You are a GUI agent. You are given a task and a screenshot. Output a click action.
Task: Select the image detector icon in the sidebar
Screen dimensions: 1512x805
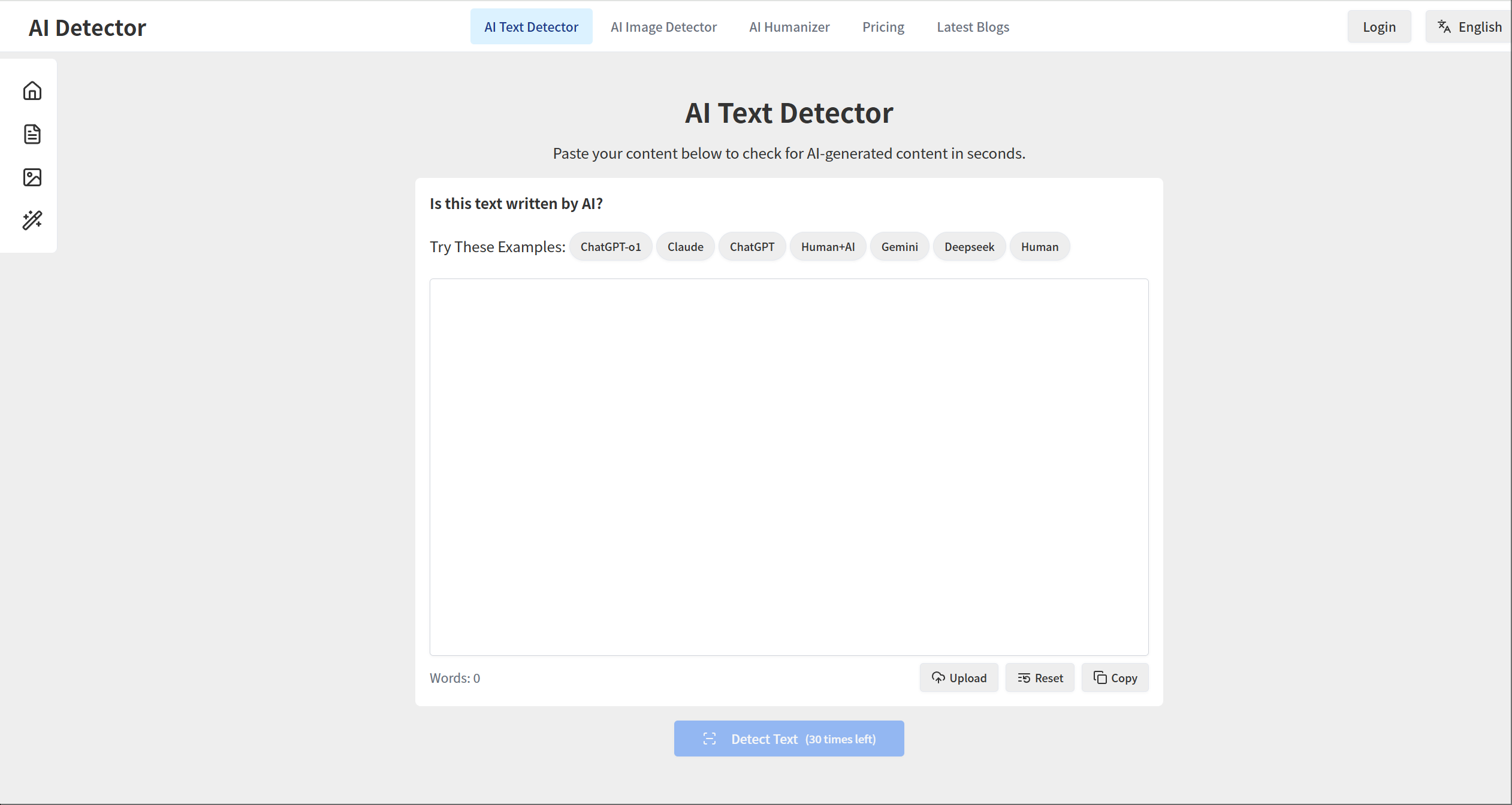[x=32, y=177]
